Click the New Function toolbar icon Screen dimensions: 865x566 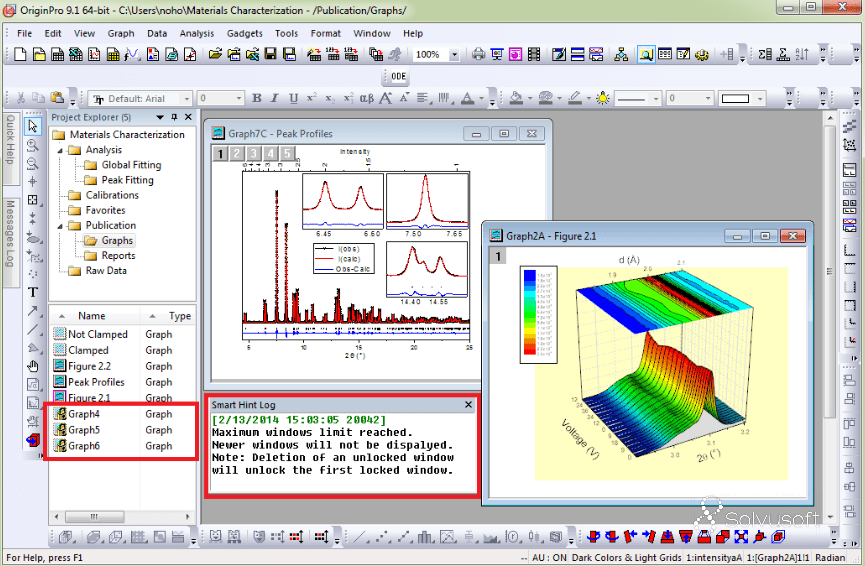(132, 54)
